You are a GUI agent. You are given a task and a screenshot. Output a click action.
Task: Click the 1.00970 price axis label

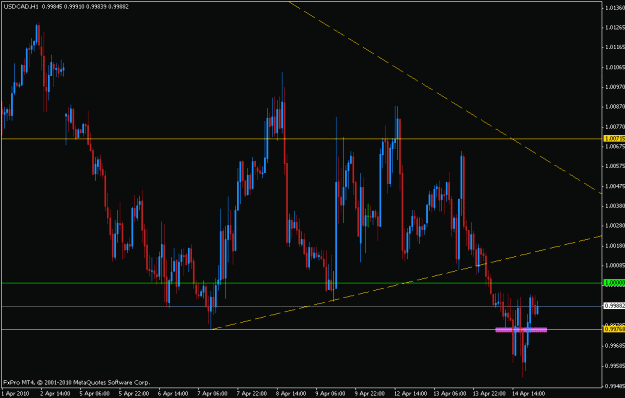coord(615,86)
